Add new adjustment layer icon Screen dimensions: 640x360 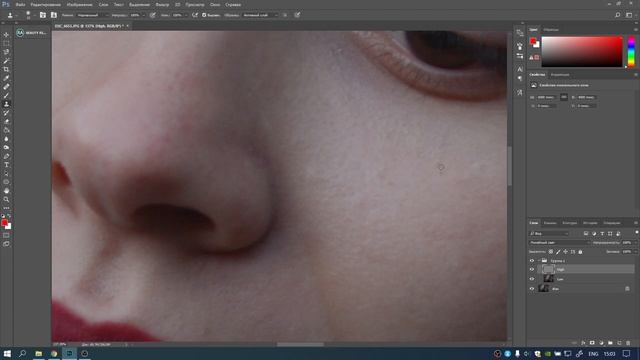click(601, 343)
